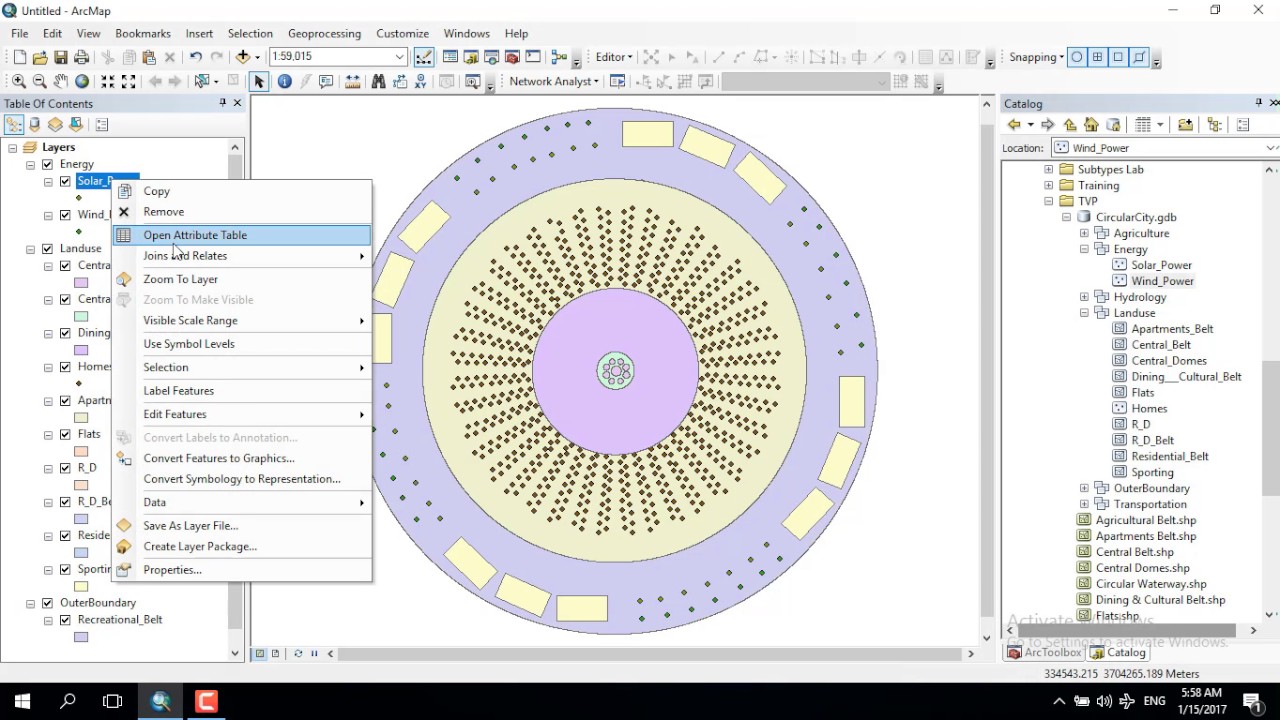This screenshot has width=1280, height=720.
Task: Uncheck the Flats layer checkbox
Action: pyautogui.click(x=65, y=434)
